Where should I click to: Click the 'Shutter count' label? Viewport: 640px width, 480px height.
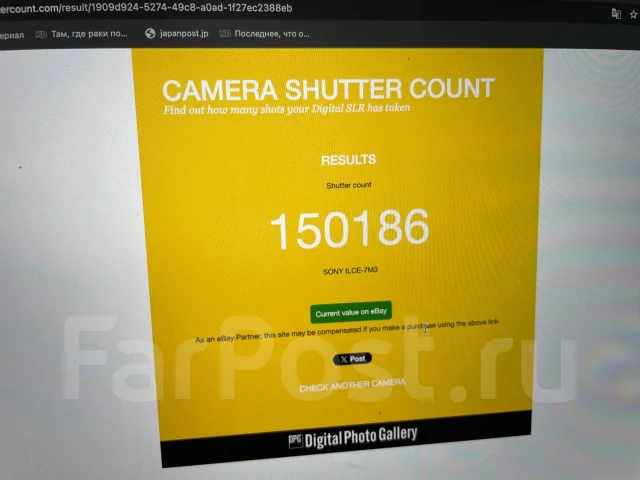click(349, 185)
